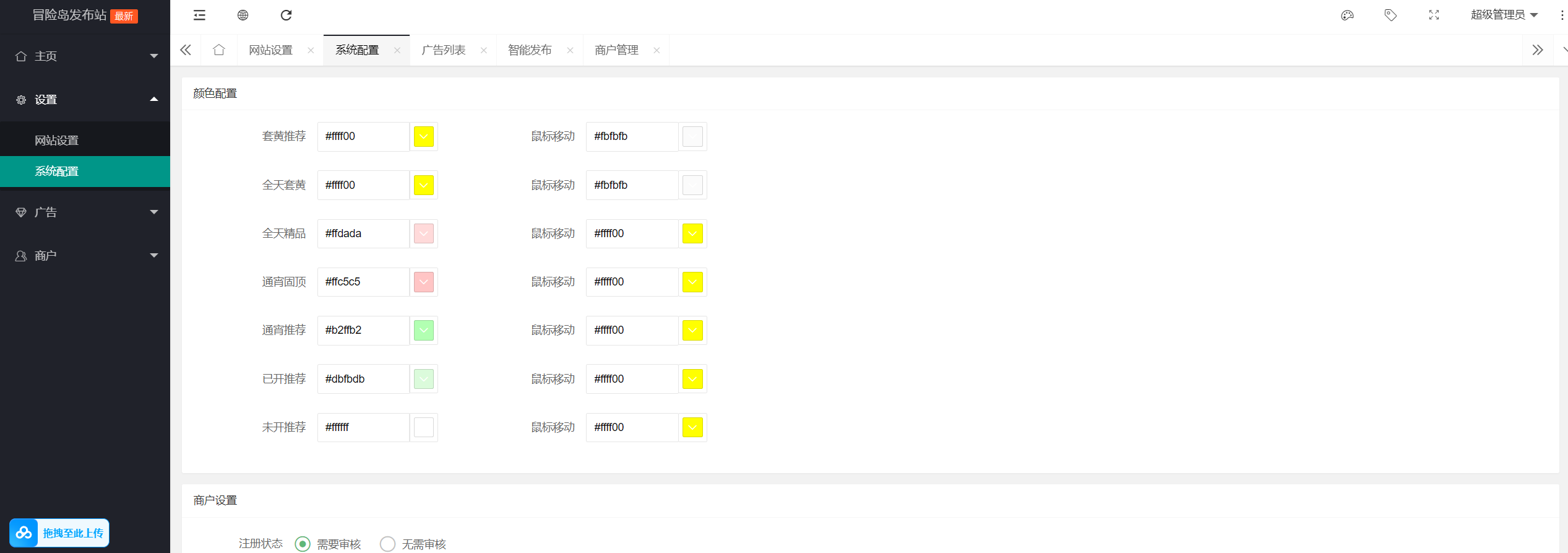
Task: Open 全天套黄 row's 鼠标移动 swatch
Action: (692, 185)
